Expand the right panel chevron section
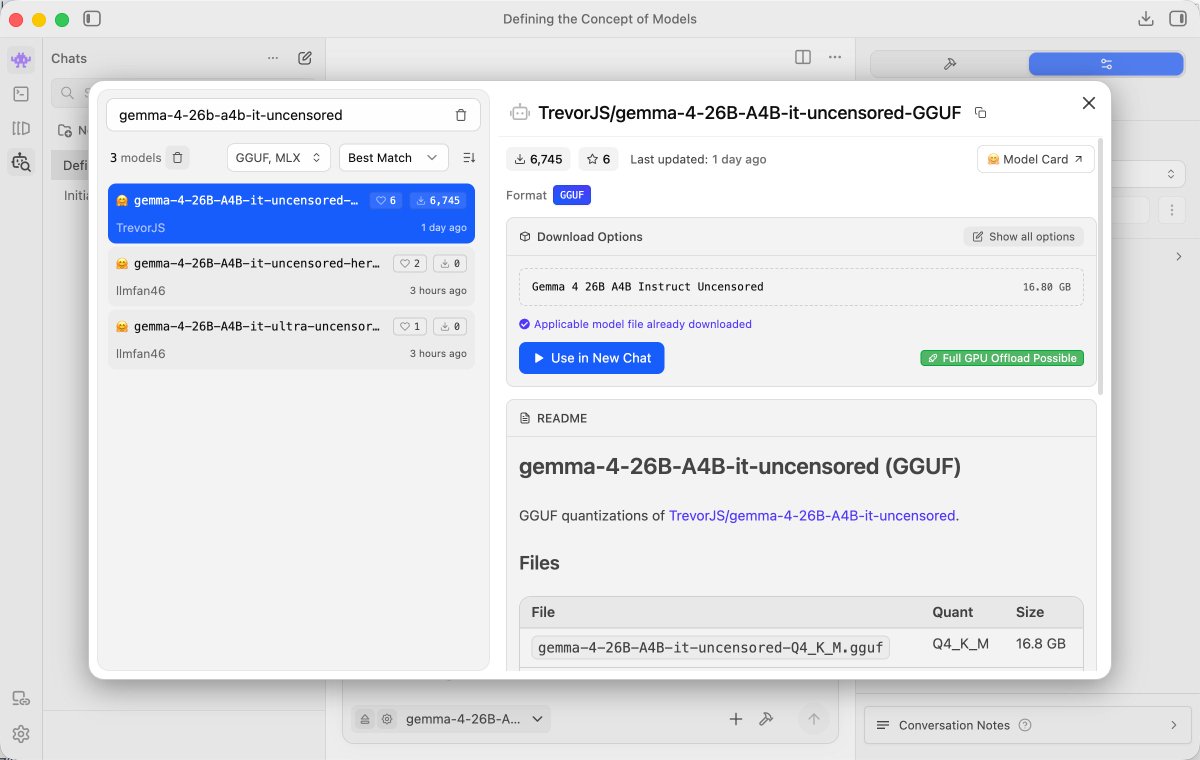The width and height of the screenshot is (1200, 760). pos(1178,257)
